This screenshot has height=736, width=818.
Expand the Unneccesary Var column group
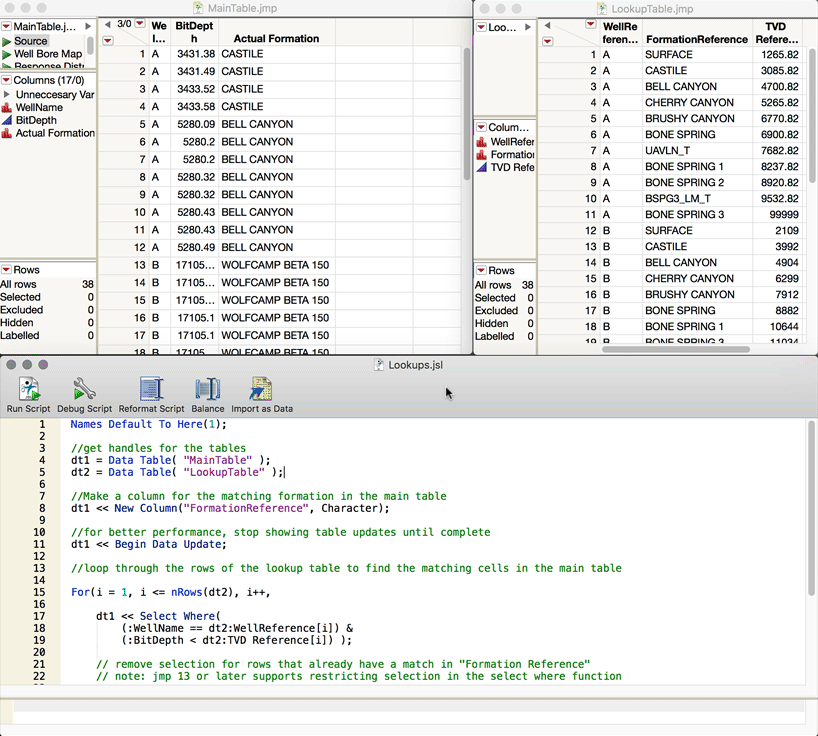coord(7,94)
